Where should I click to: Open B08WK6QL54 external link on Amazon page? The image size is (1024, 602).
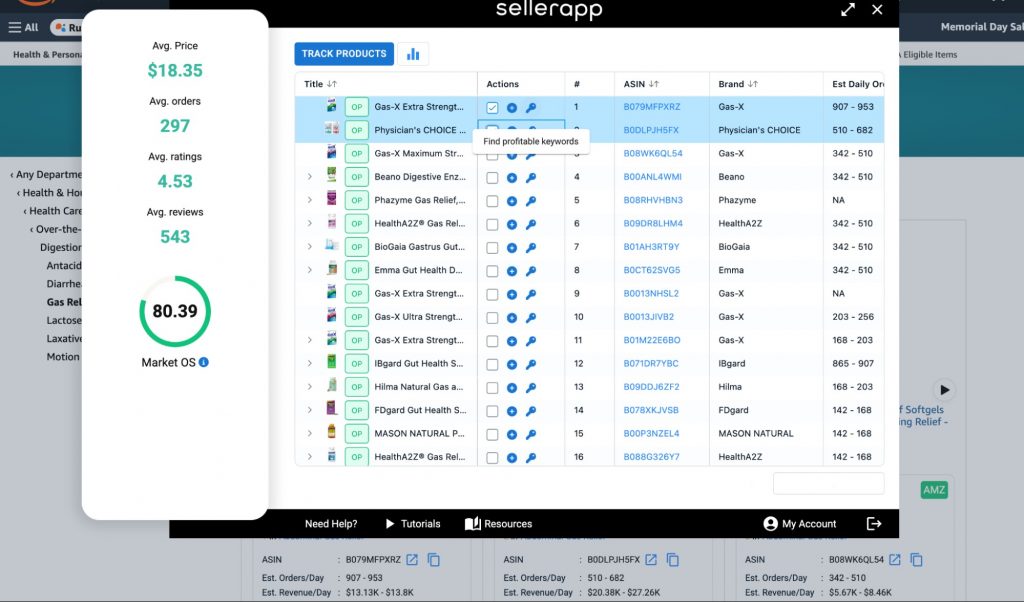pos(895,560)
